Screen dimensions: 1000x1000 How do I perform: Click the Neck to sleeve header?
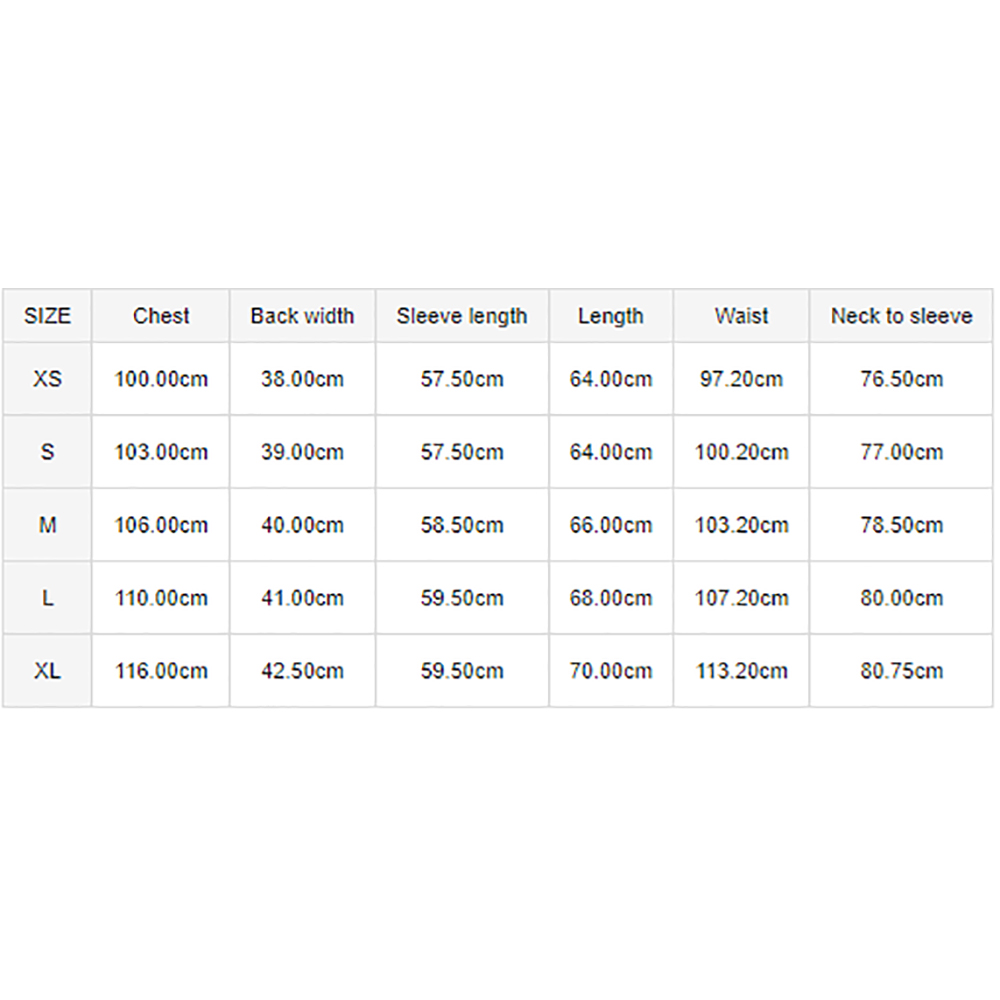point(901,316)
